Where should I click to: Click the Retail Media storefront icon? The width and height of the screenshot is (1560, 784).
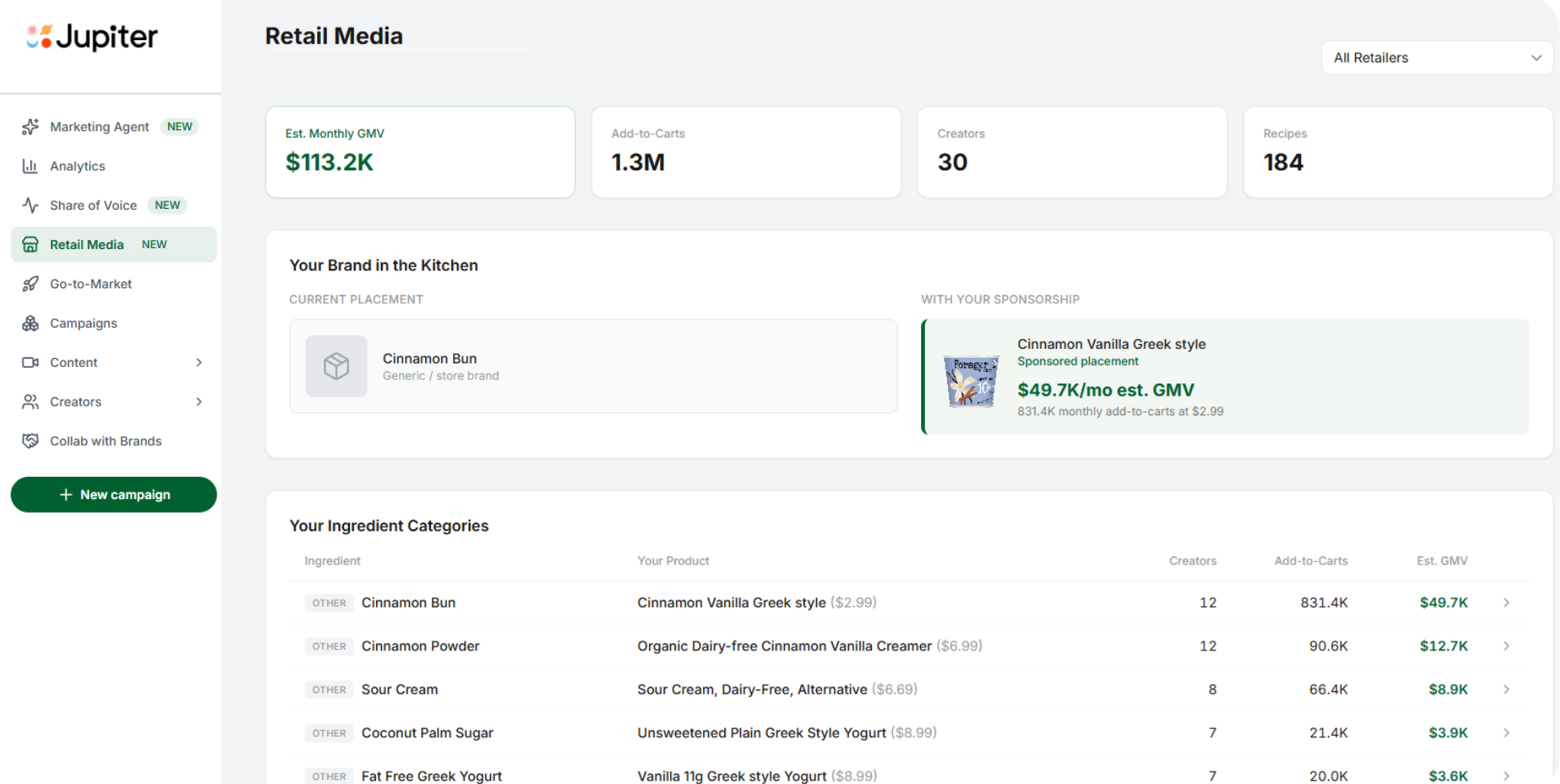30,245
